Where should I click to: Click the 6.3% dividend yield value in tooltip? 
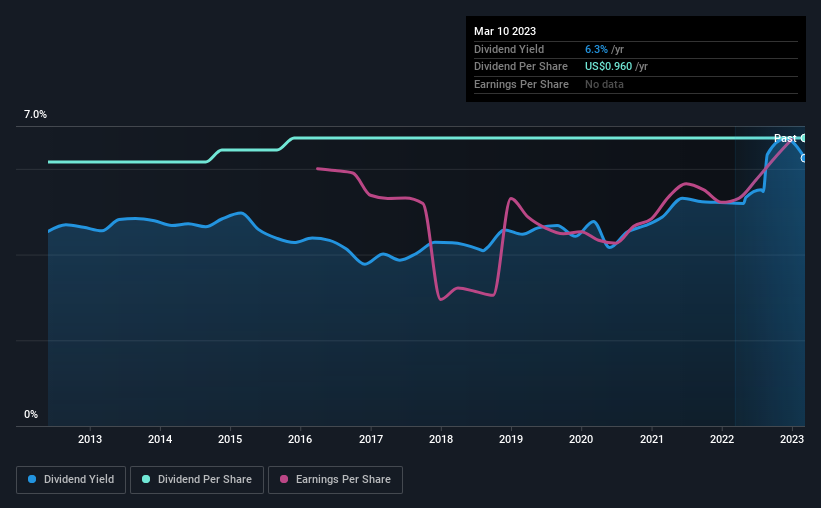point(598,49)
